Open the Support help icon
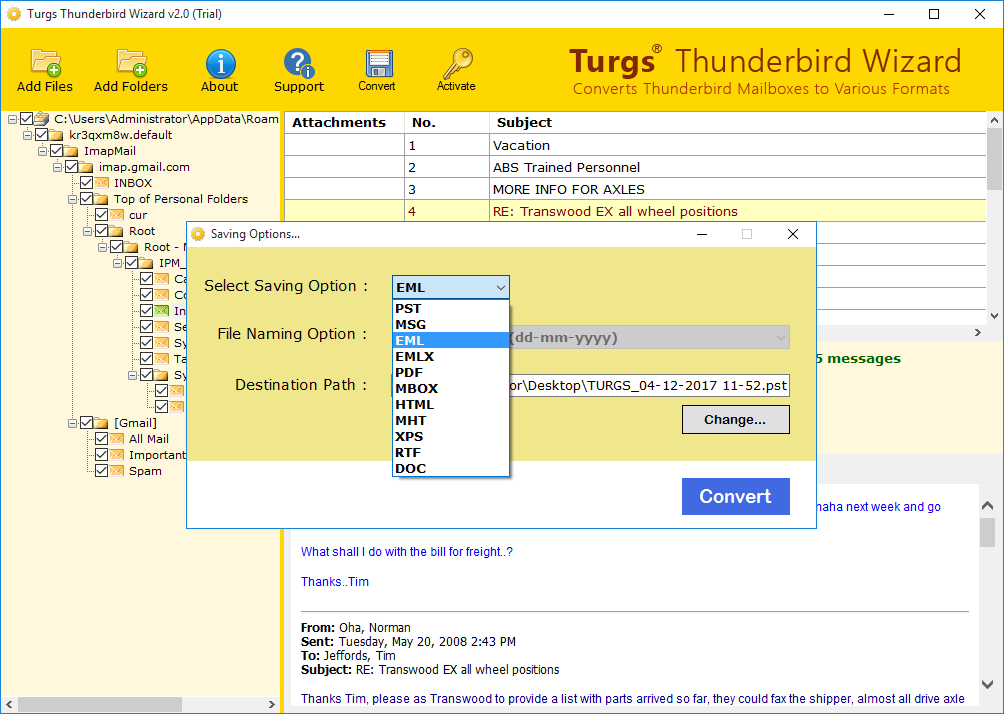 pos(298,63)
